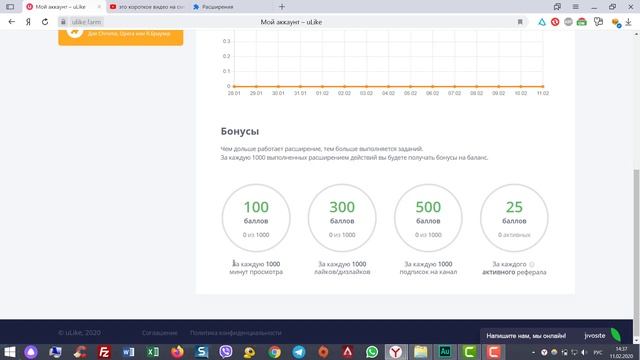Click the info icon next to За каждого
This screenshot has width=640, height=360.
532,264
